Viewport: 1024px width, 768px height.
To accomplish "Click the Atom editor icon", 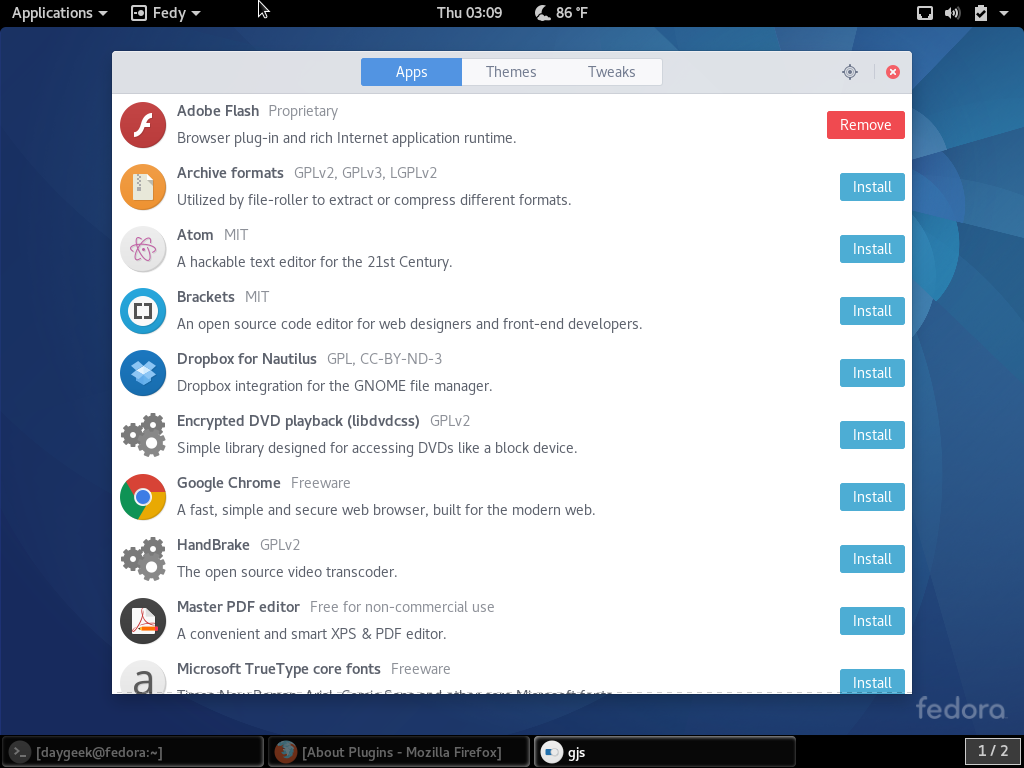I will coord(143,249).
